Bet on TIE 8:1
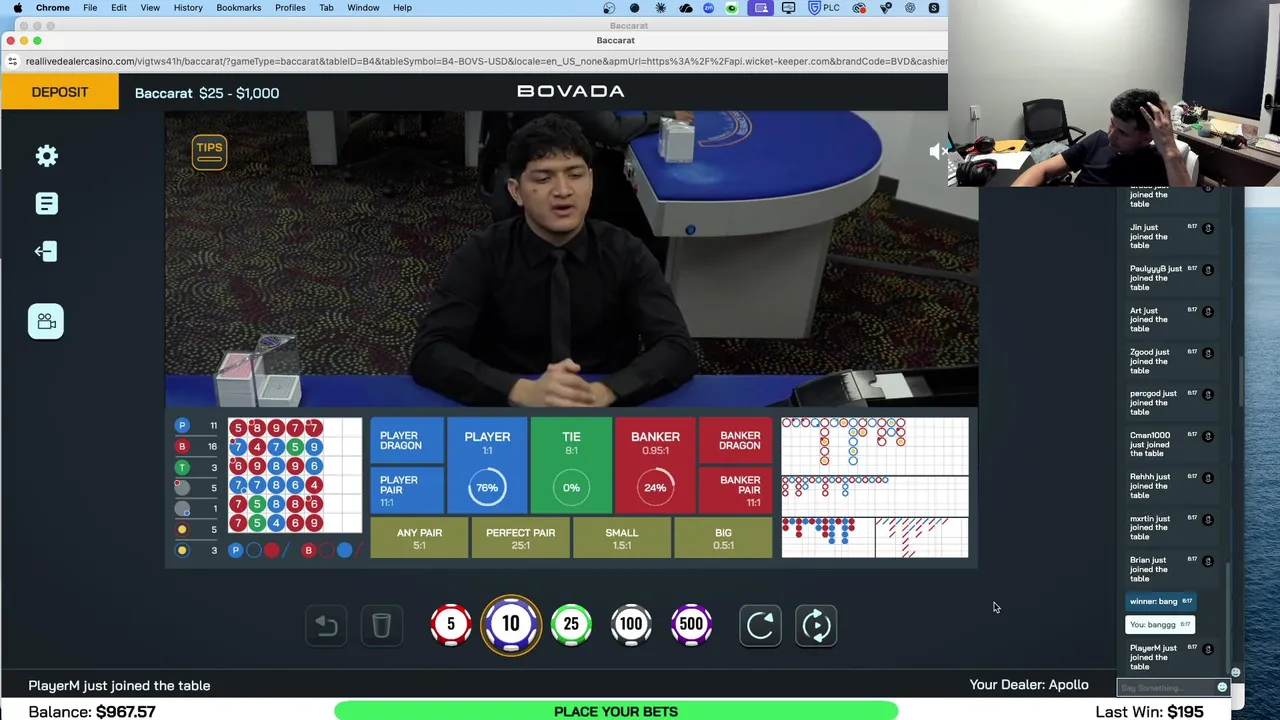 coord(571,468)
